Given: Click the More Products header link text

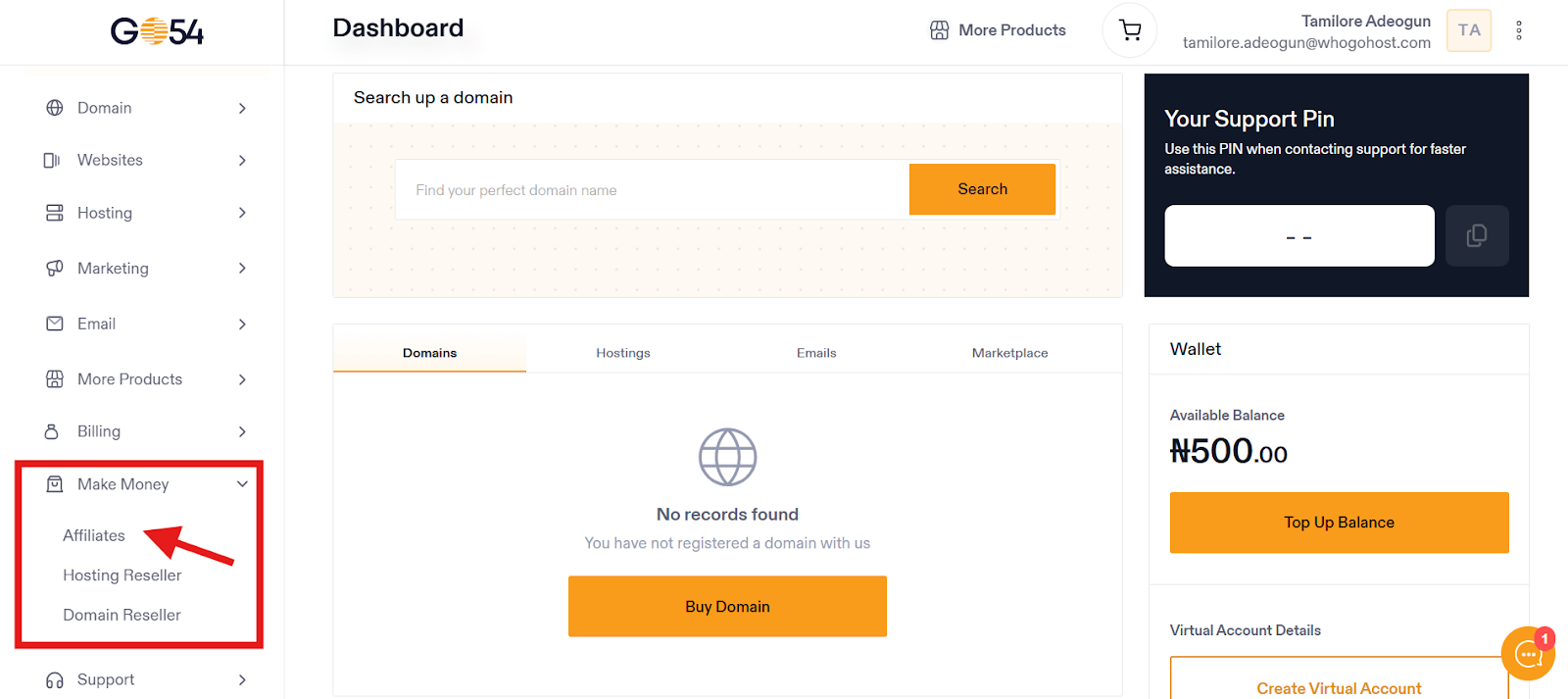Looking at the screenshot, I should [x=1012, y=30].
